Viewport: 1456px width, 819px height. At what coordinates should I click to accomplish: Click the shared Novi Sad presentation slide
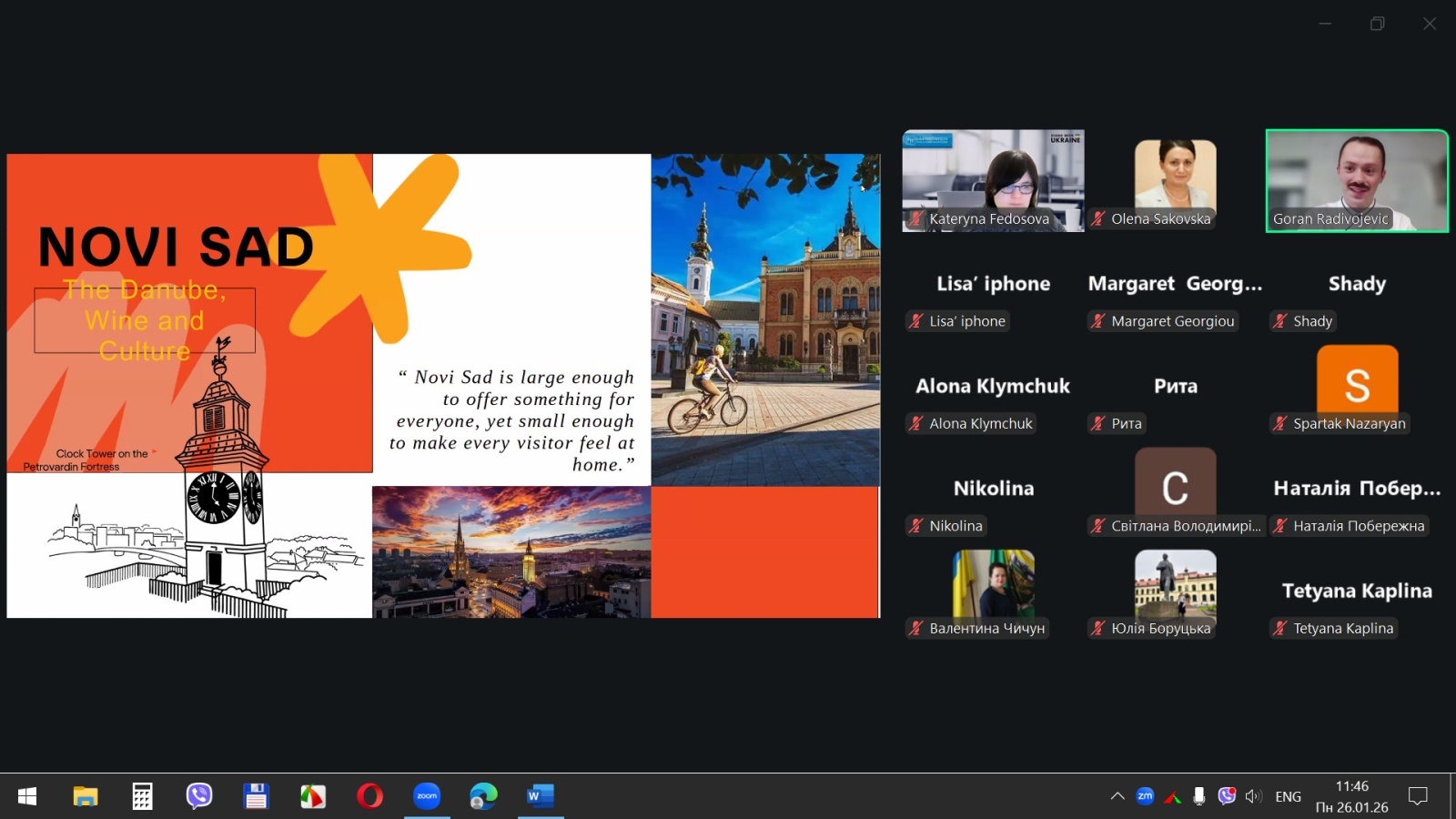point(443,386)
